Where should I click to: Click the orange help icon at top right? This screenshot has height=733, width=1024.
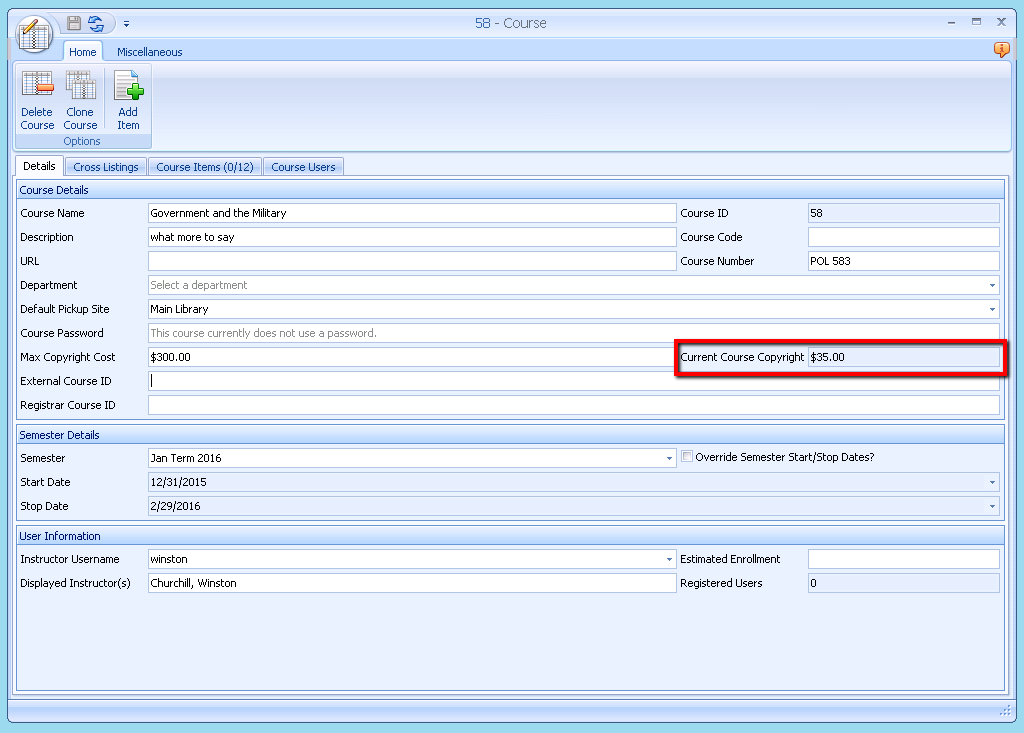click(x=1001, y=50)
